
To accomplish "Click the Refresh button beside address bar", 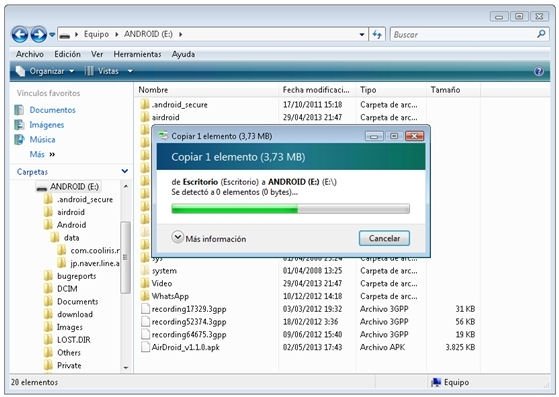I will 377,35.
